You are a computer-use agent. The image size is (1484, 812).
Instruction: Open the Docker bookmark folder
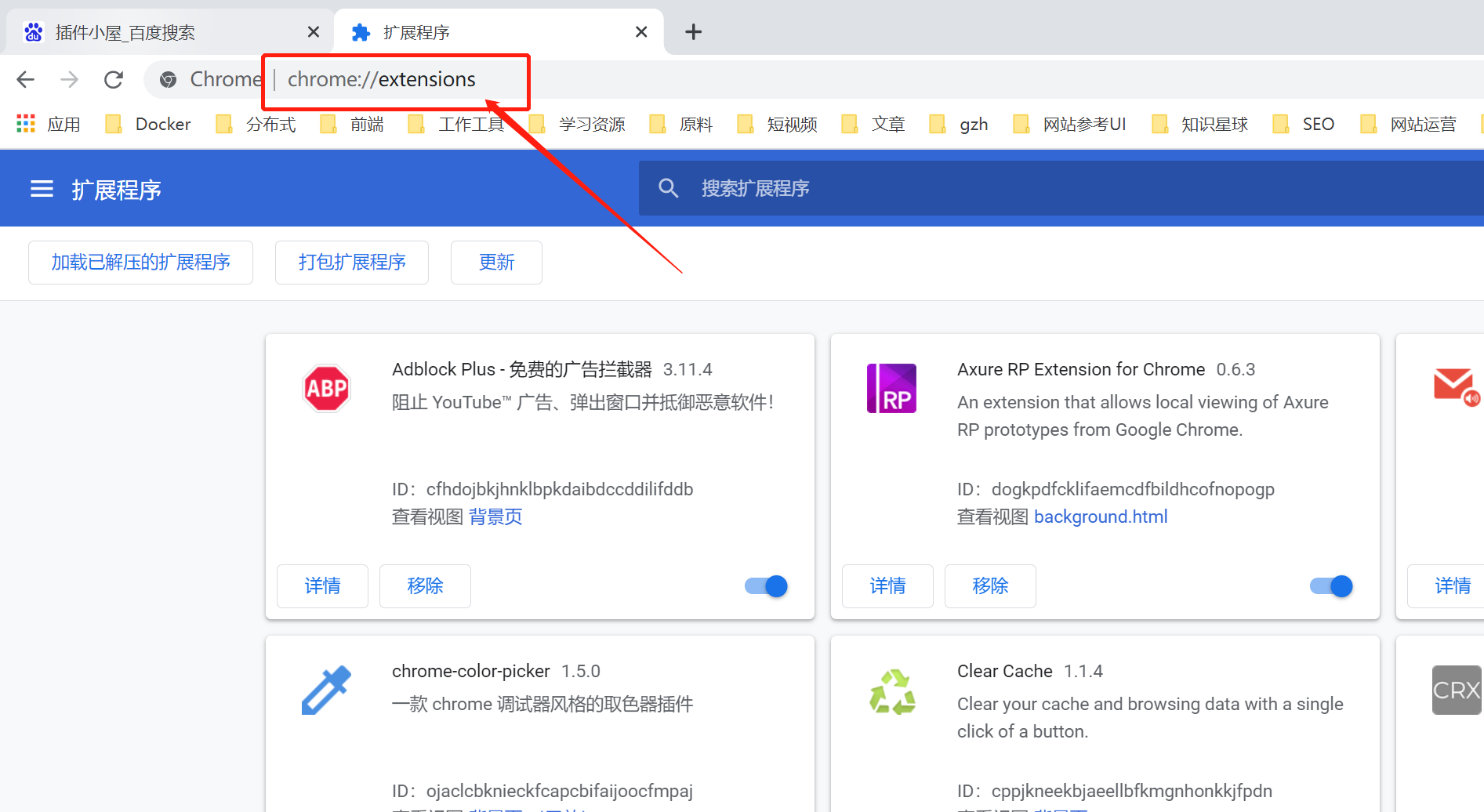coord(148,124)
